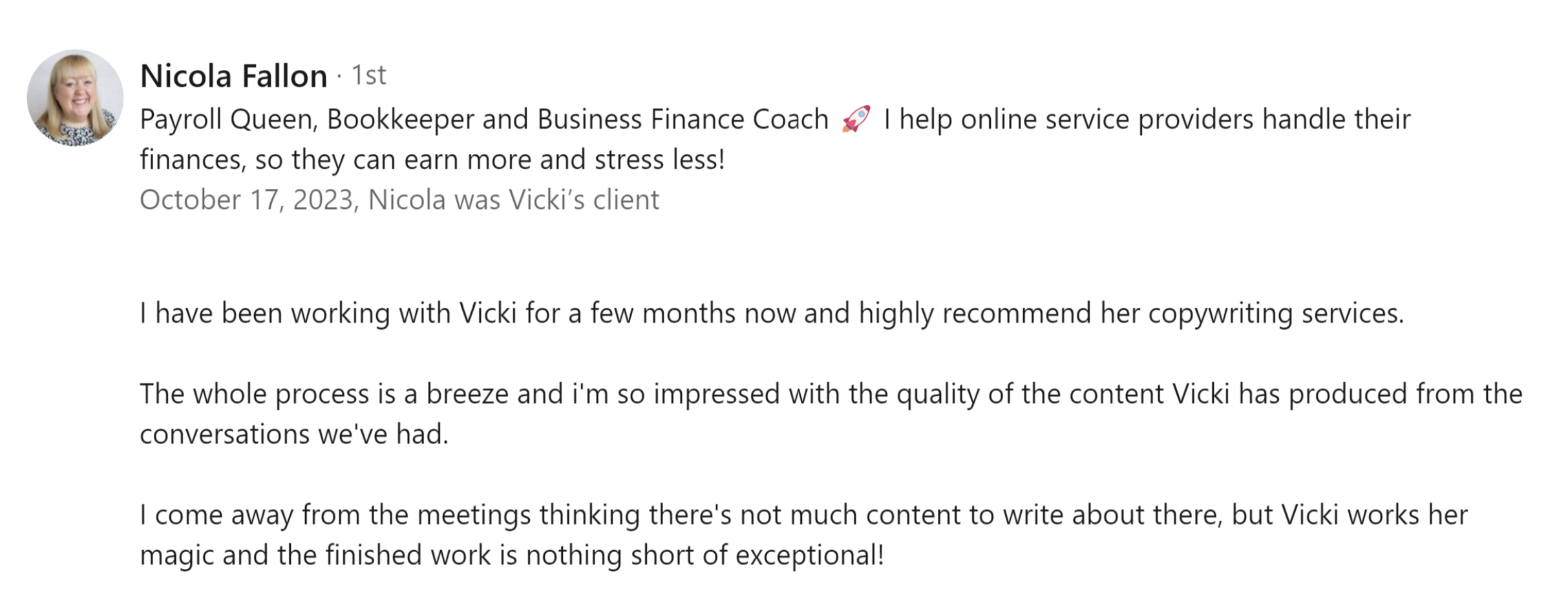
Task: Click 'Nicola was Vicki's client' text
Action: [513, 200]
